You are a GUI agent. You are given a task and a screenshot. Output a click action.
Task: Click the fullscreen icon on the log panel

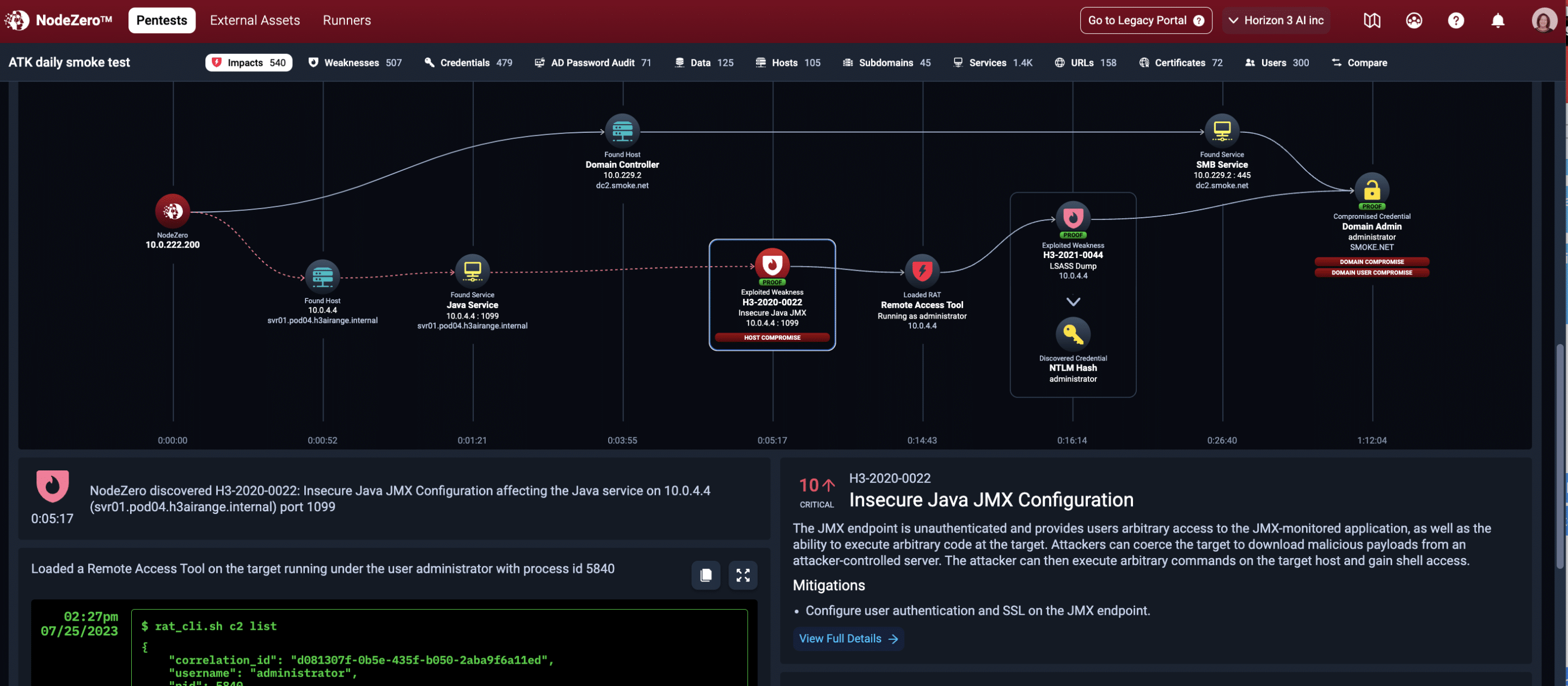click(x=743, y=574)
